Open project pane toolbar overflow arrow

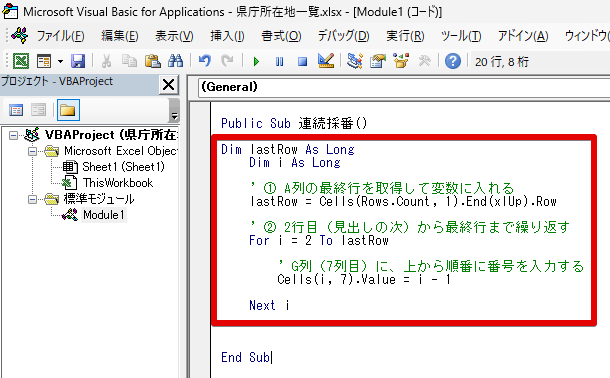[x=174, y=110]
